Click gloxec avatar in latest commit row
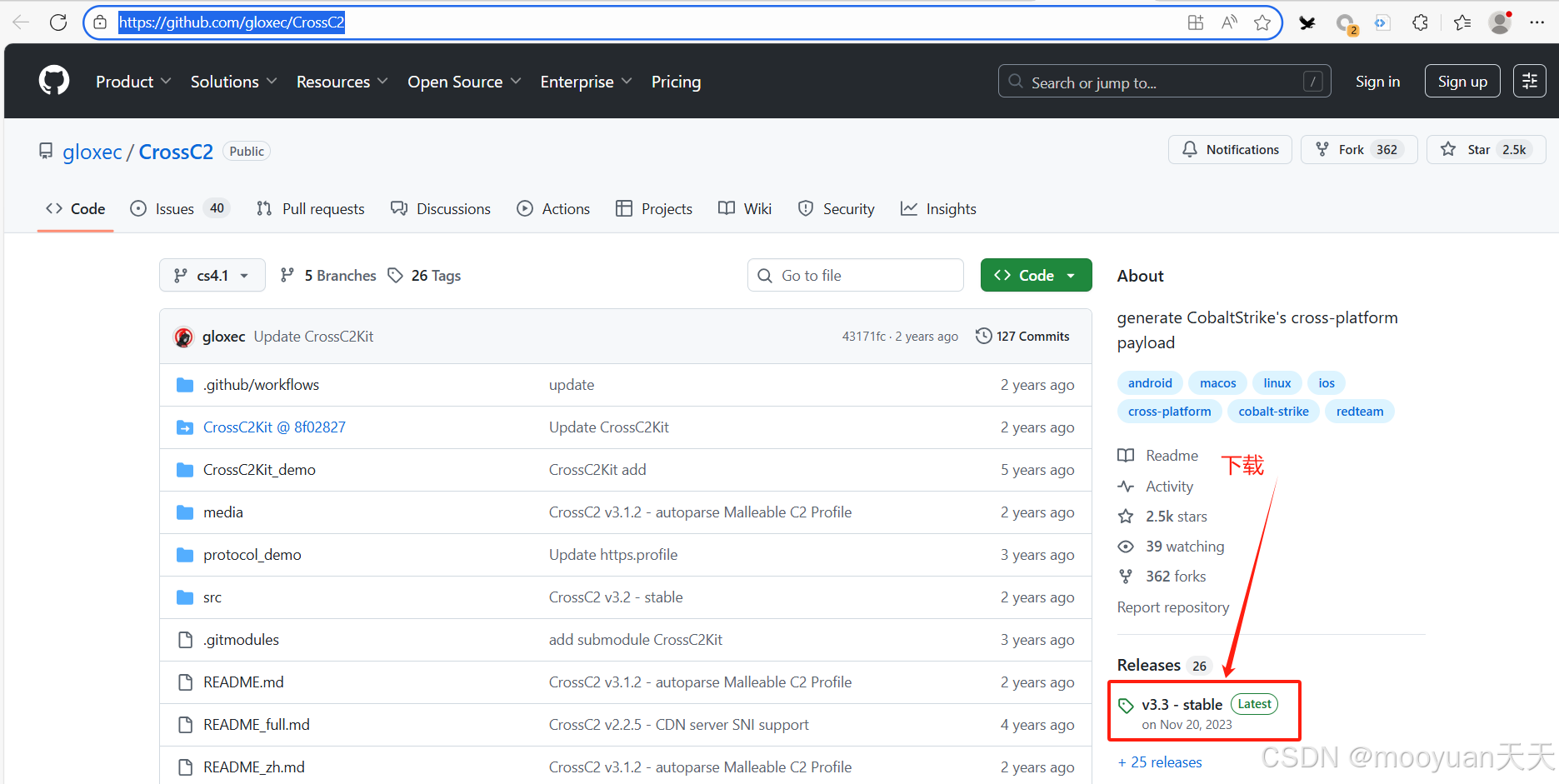The height and width of the screenshot is (784, 1559). pos(183,337)
